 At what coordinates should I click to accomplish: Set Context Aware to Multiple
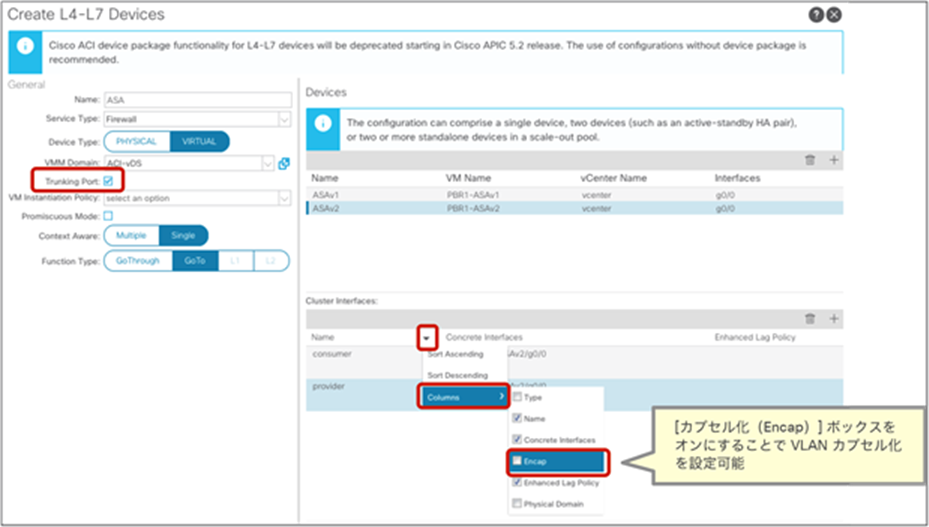(x=132, y=235)
